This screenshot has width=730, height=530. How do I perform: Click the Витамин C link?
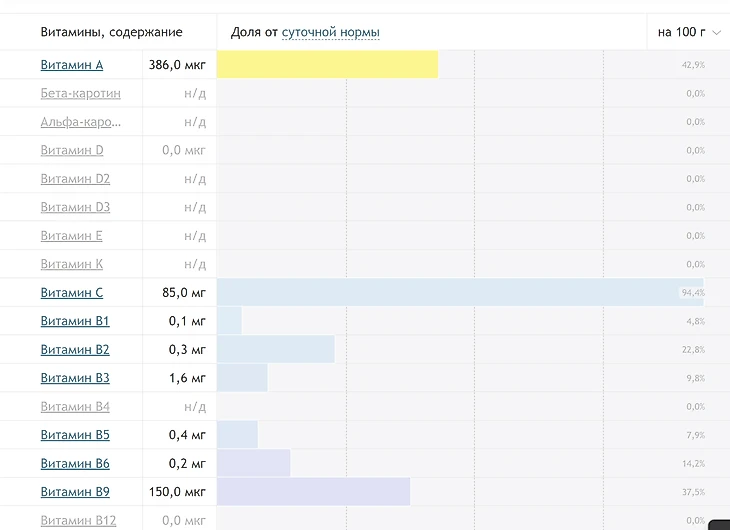[72, 293]
